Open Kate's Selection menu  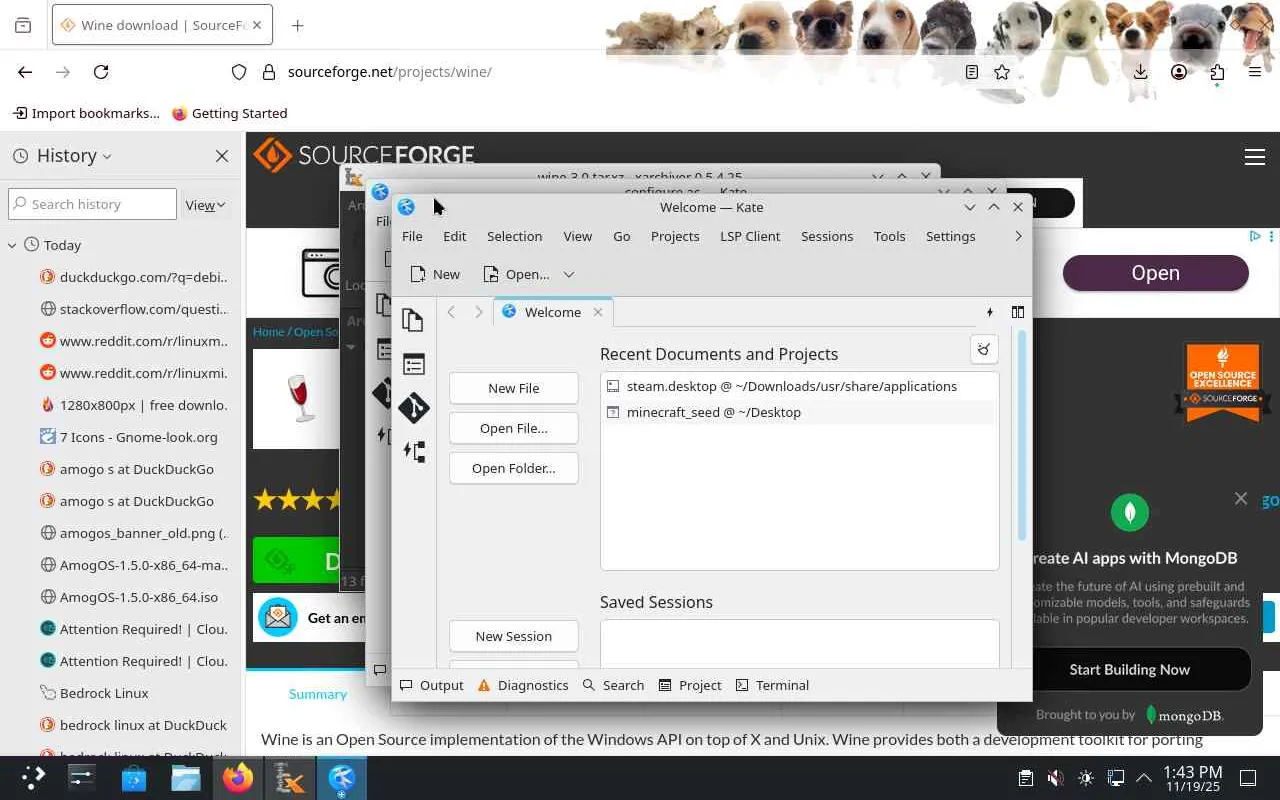[514, 236]
